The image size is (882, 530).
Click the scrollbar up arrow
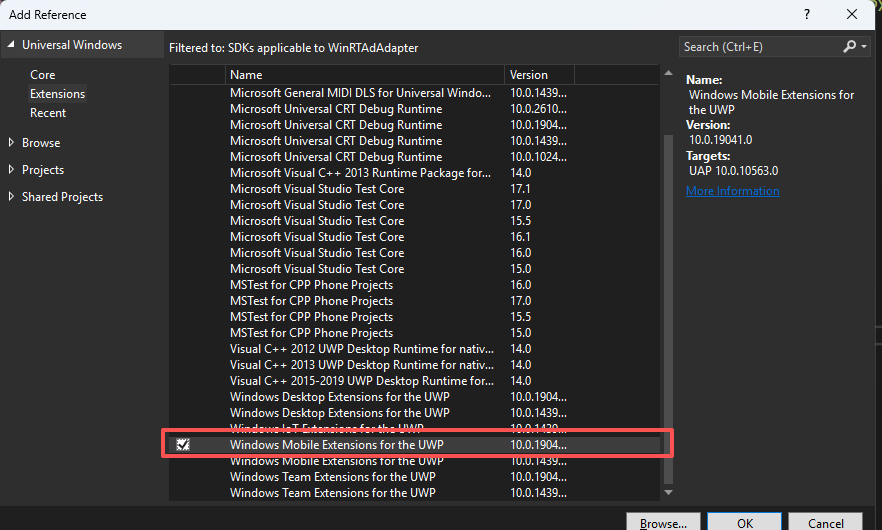(x=668, y=75)
